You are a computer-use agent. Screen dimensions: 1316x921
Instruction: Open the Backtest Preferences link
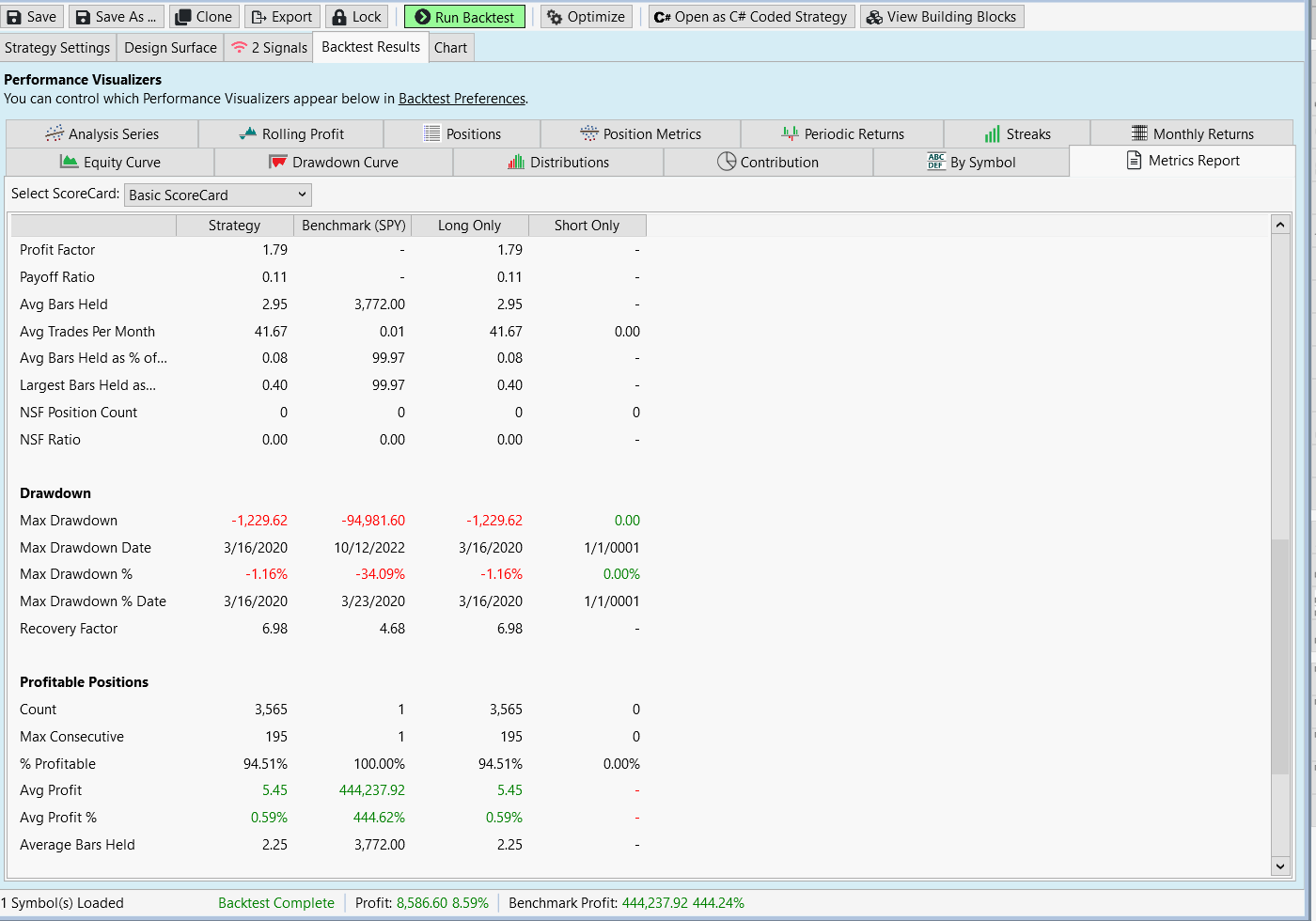(x=462, y=99)
